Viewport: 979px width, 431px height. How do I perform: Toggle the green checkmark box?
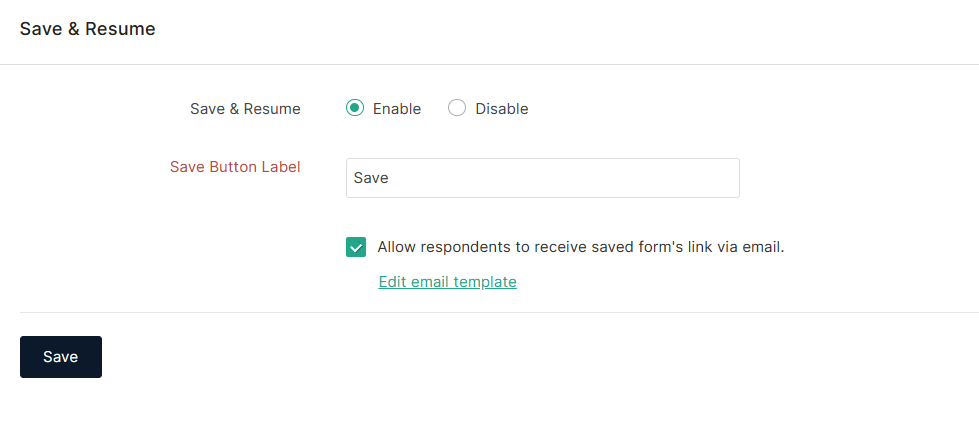coord(356,247)
